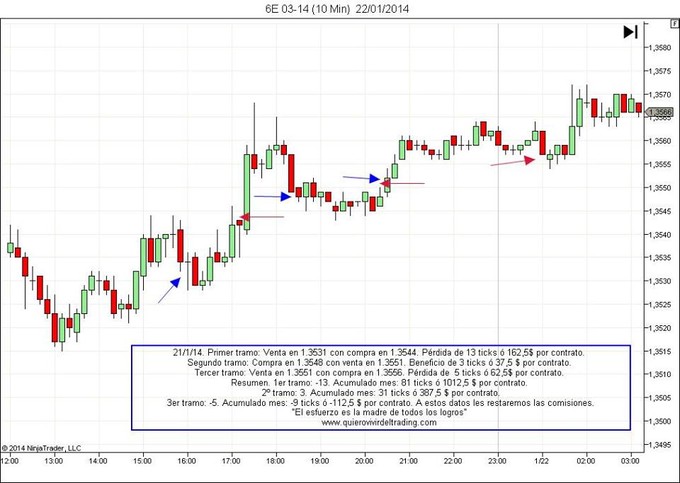Click the 12:00 label on time axis
680x483 pixels.
(x=8, y=461)
